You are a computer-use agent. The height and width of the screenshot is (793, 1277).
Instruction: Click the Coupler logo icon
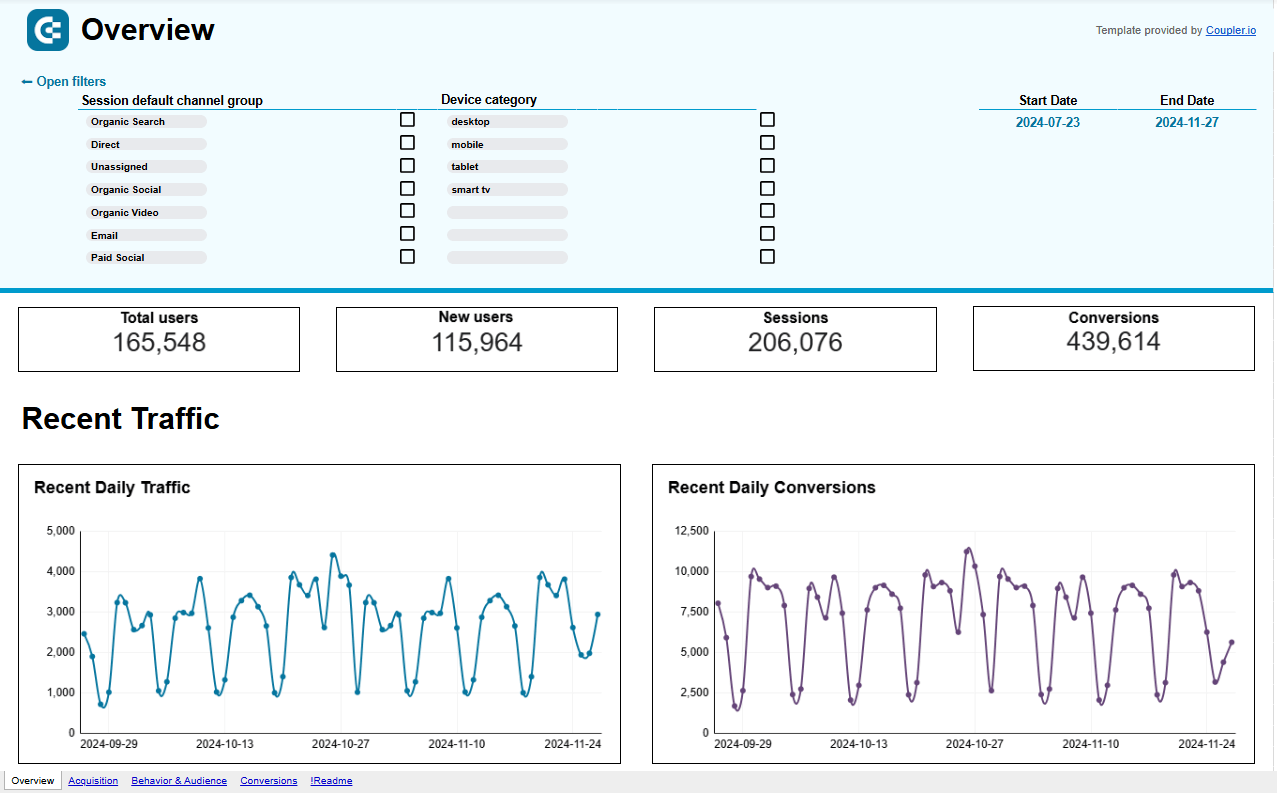47,29
